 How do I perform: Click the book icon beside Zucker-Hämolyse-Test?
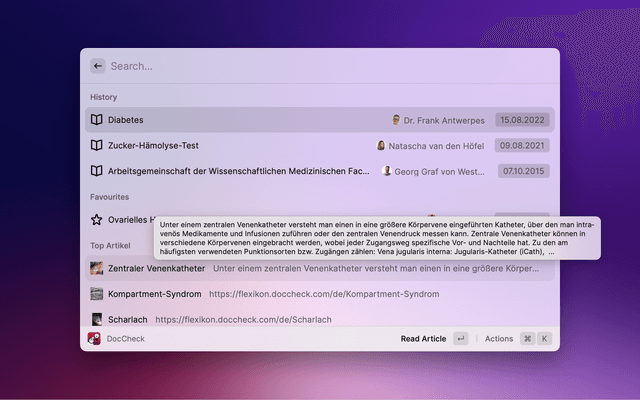tap(97, 145)
